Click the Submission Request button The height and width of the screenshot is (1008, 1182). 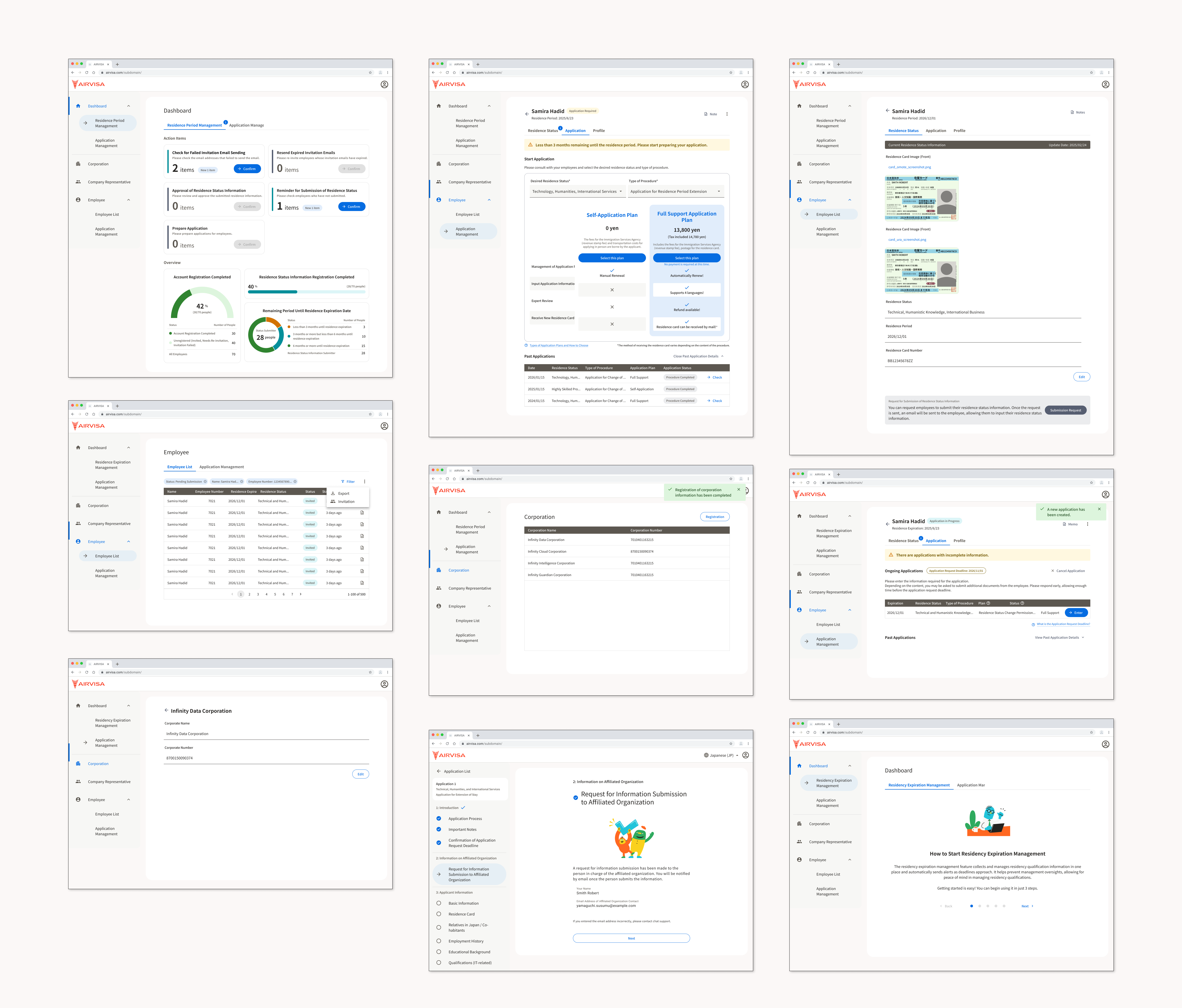point(1065,410)
